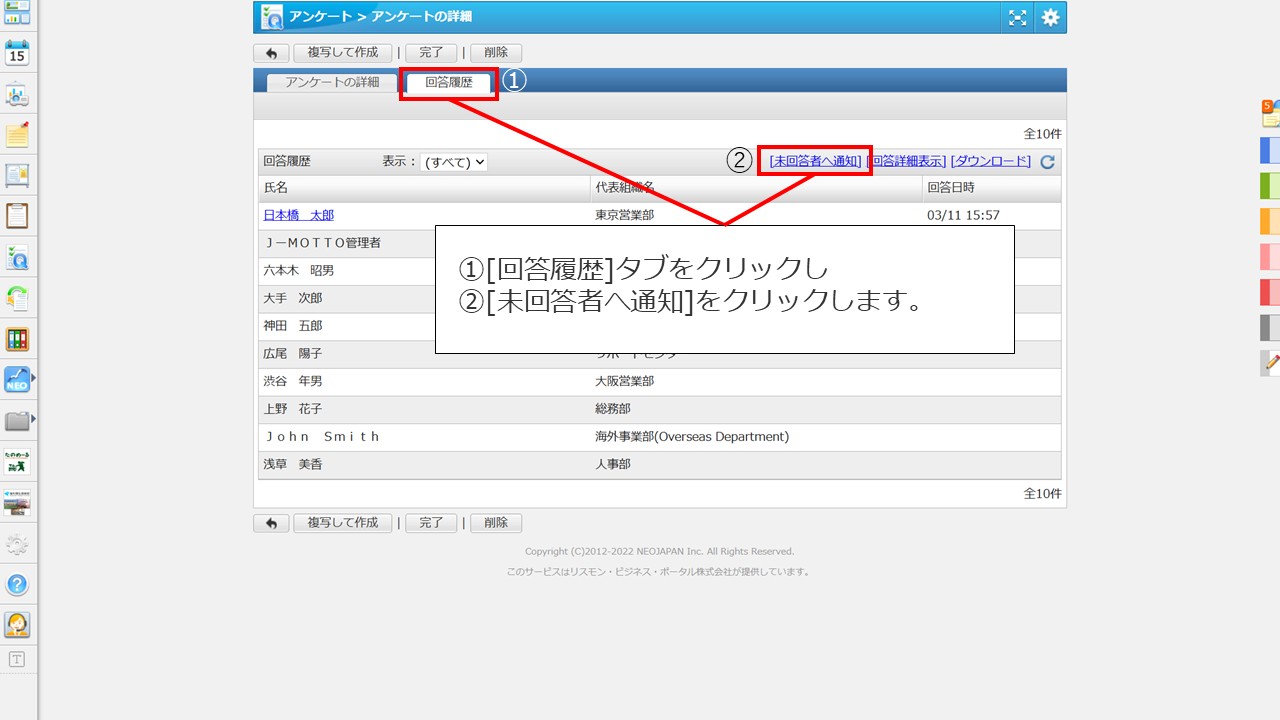Click the bottom 複写して作成 button
1280x720 pixels.
(x=343, y=523)
